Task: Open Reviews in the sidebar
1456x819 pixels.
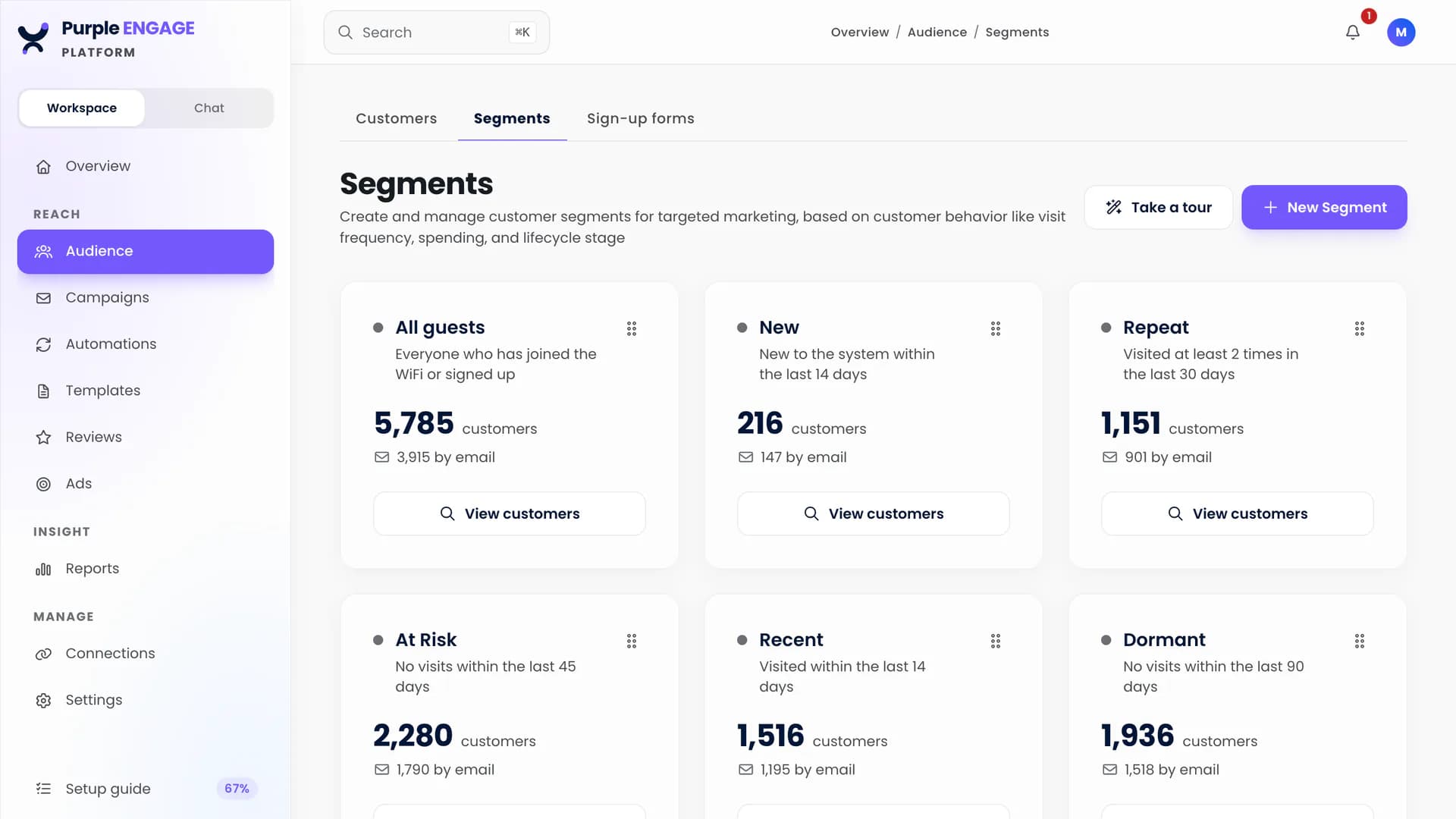Action: [146, 437]
